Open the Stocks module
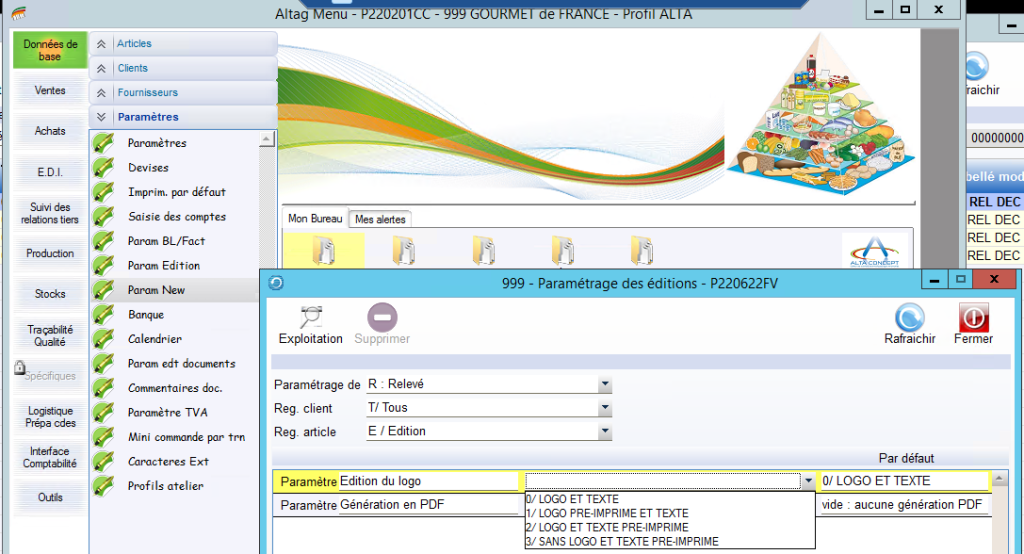The height and width of the screenshot is (554, 1024). (50, 294)
